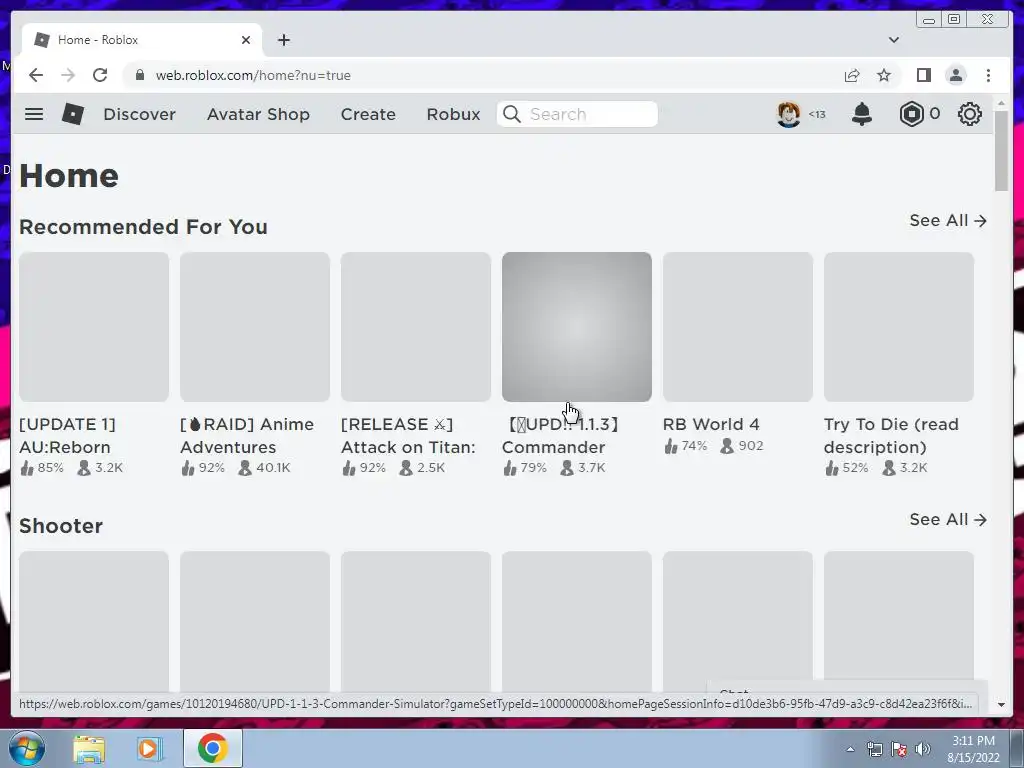Open the Discover menu item
Viewport: 1024px width, 768px height.
click(x=139, y=114)
